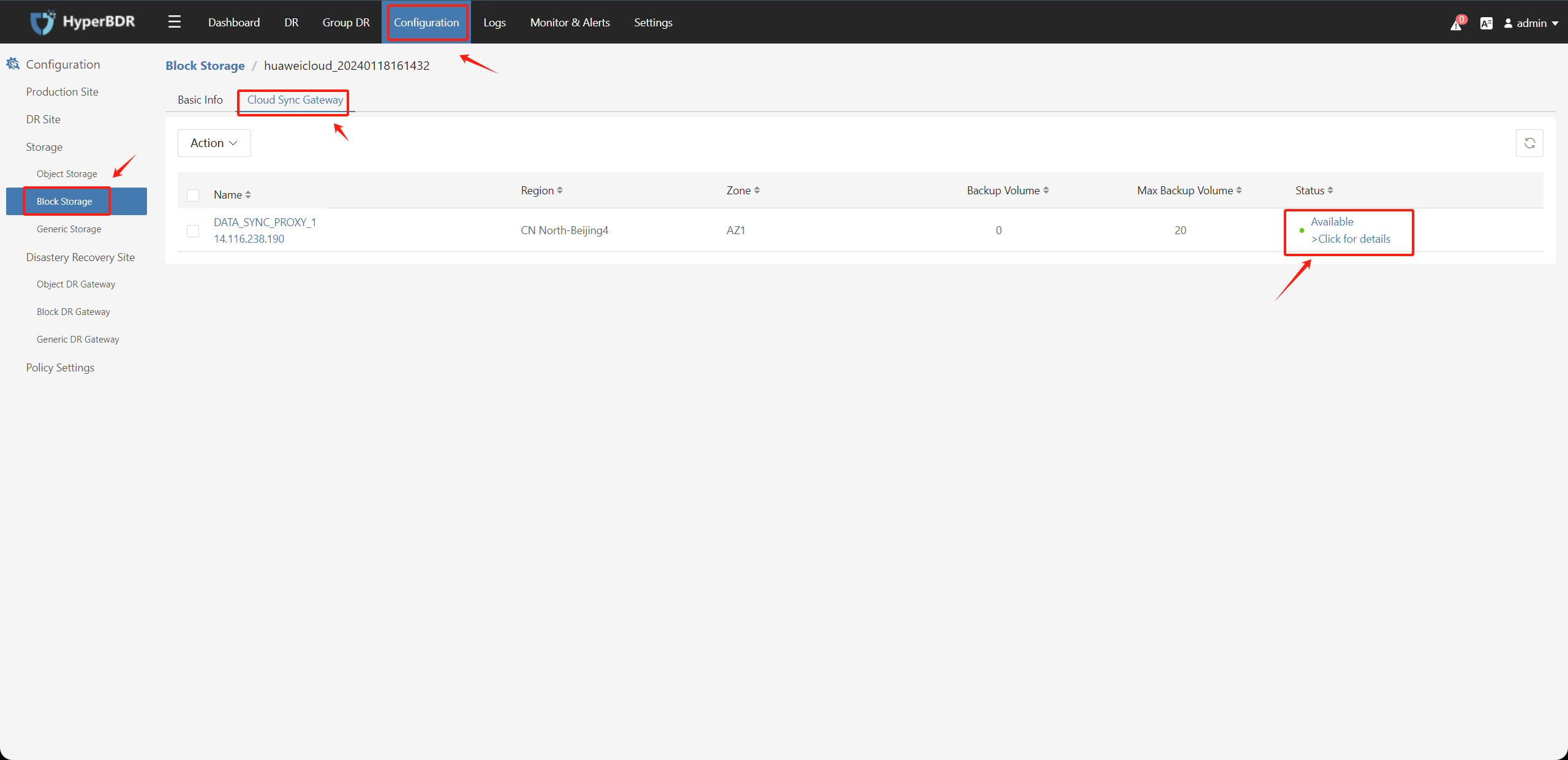Switch to the Basic Info tab

tap(200, 100)
